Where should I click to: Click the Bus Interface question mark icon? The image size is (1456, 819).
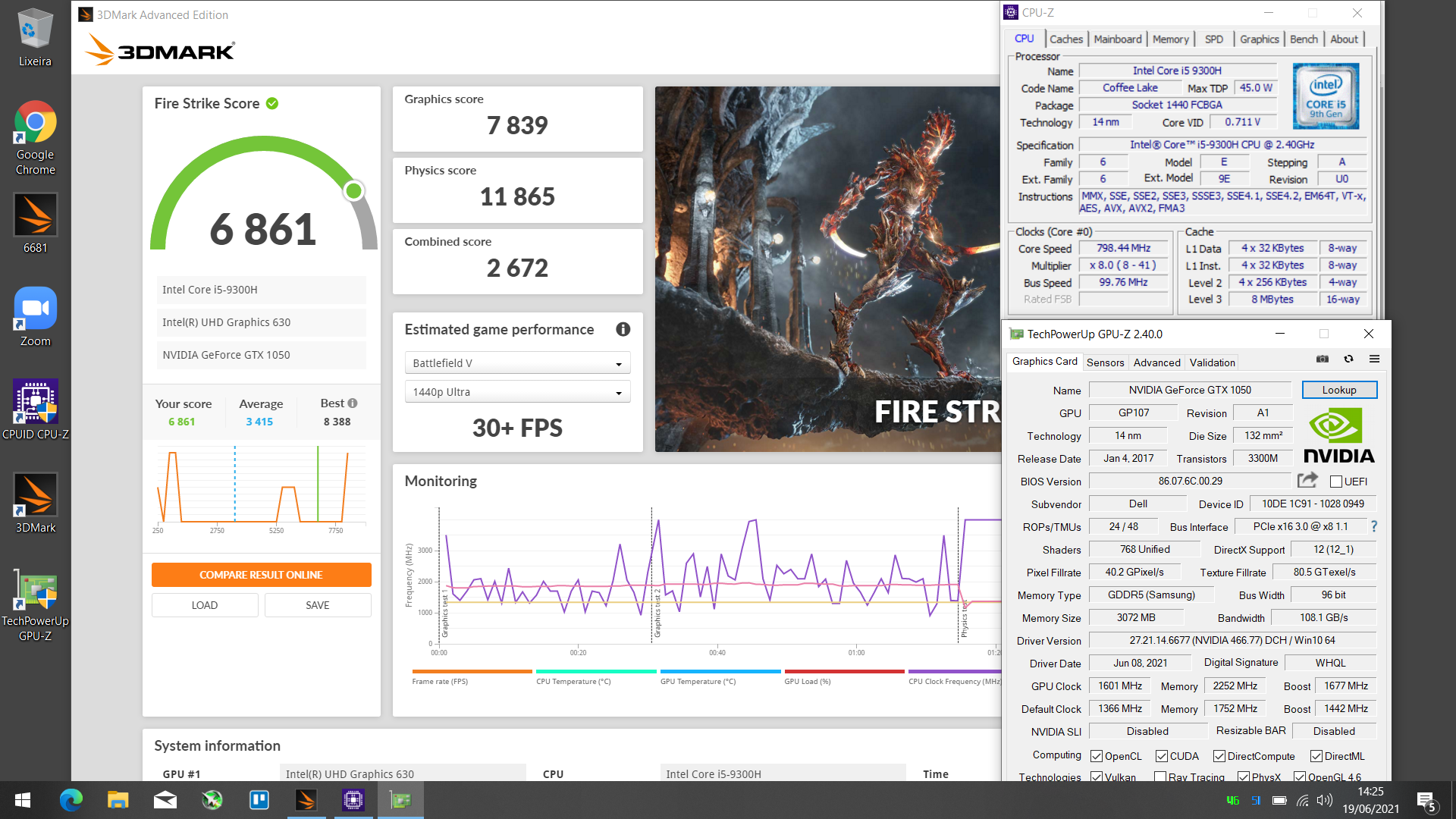[x=1374, y=526]
